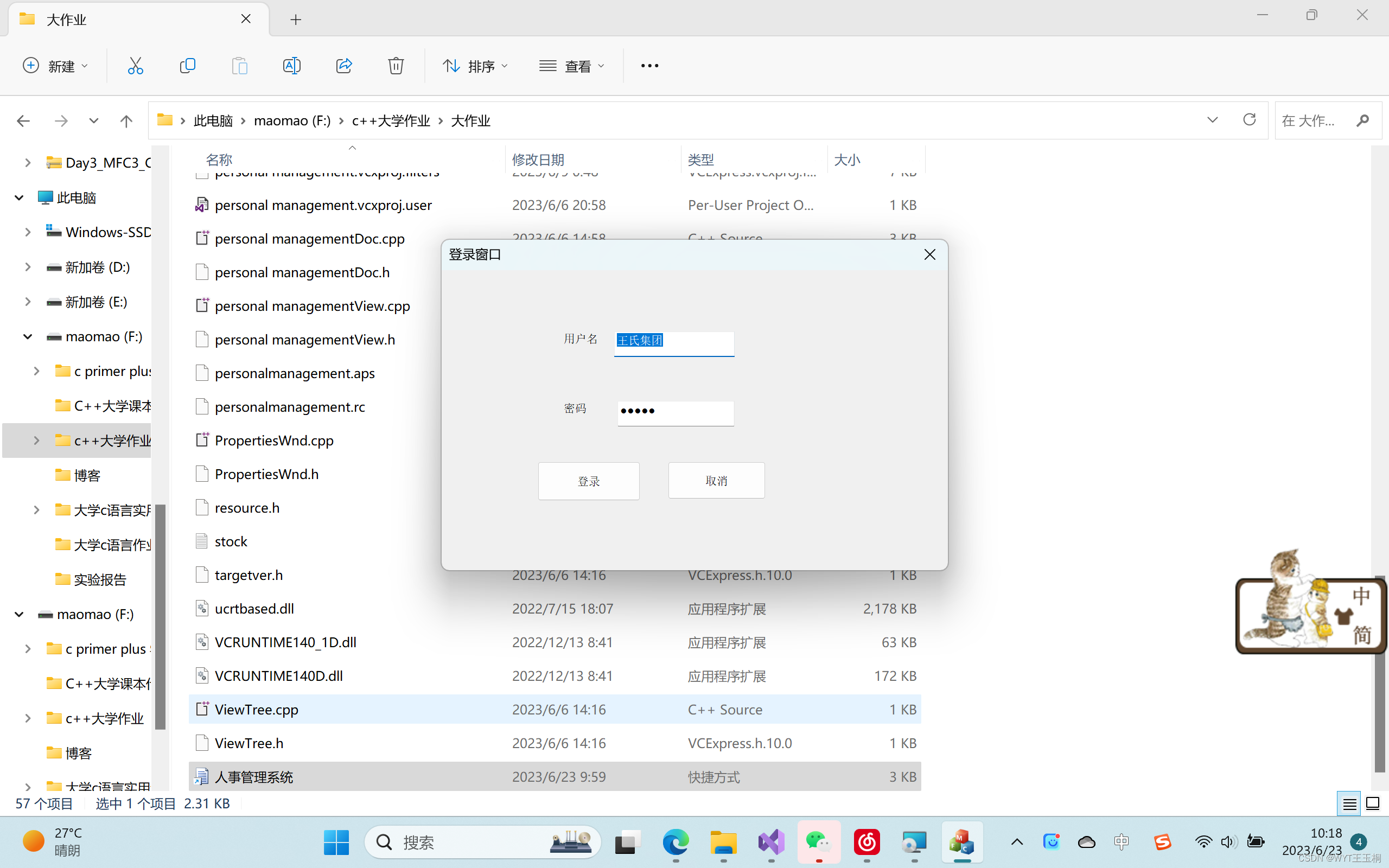The width and height of the screenshot is (1389, 868).
Task: Click the 取消 button in the login dialog
Action: [x=716, y=481]
